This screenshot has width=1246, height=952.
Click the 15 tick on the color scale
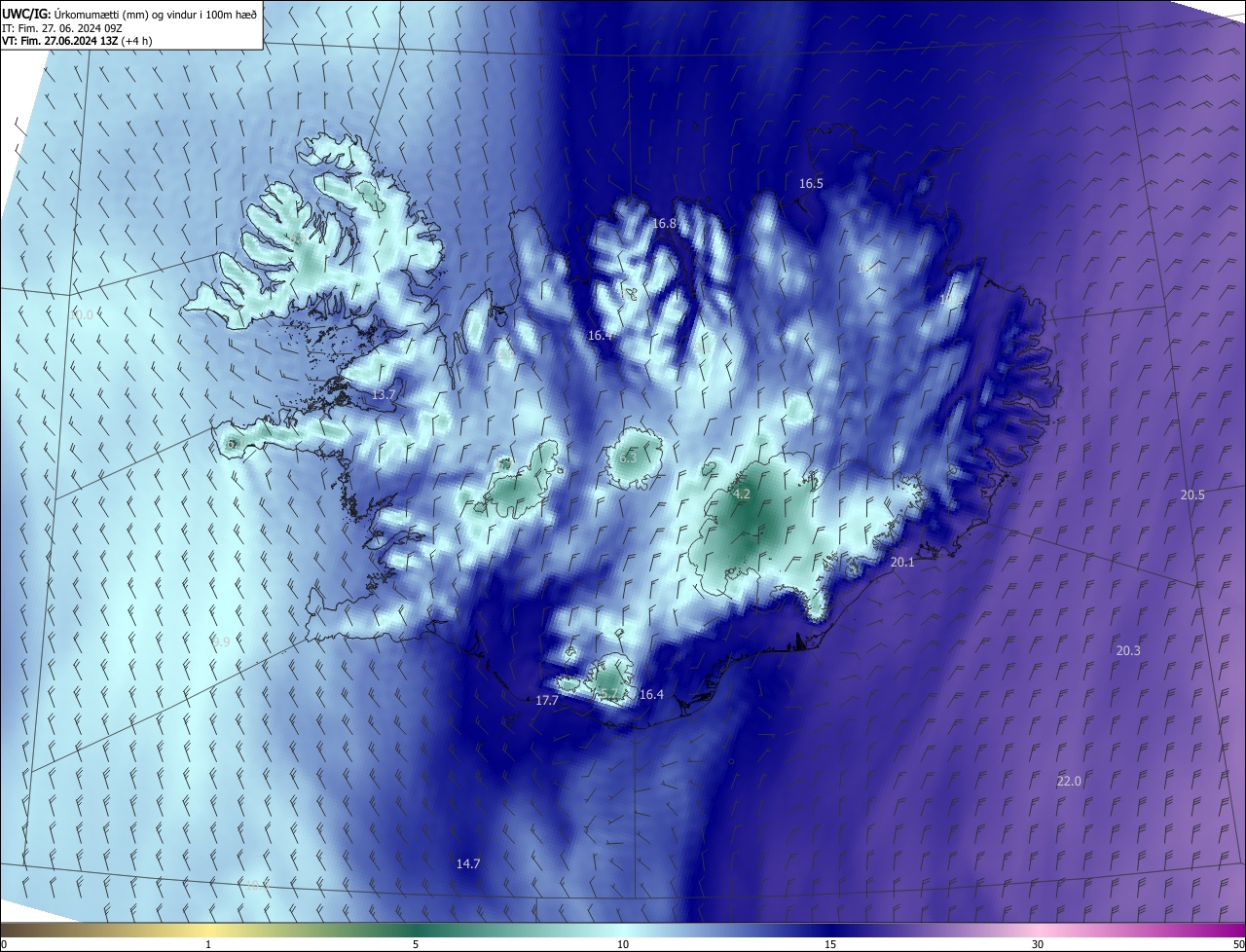coord(830,944)
